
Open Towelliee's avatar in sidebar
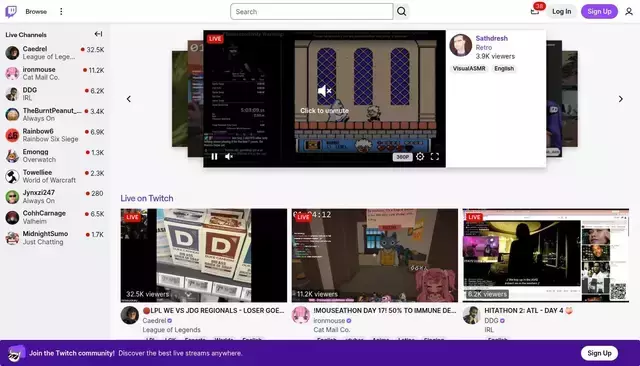coord(12,176)
